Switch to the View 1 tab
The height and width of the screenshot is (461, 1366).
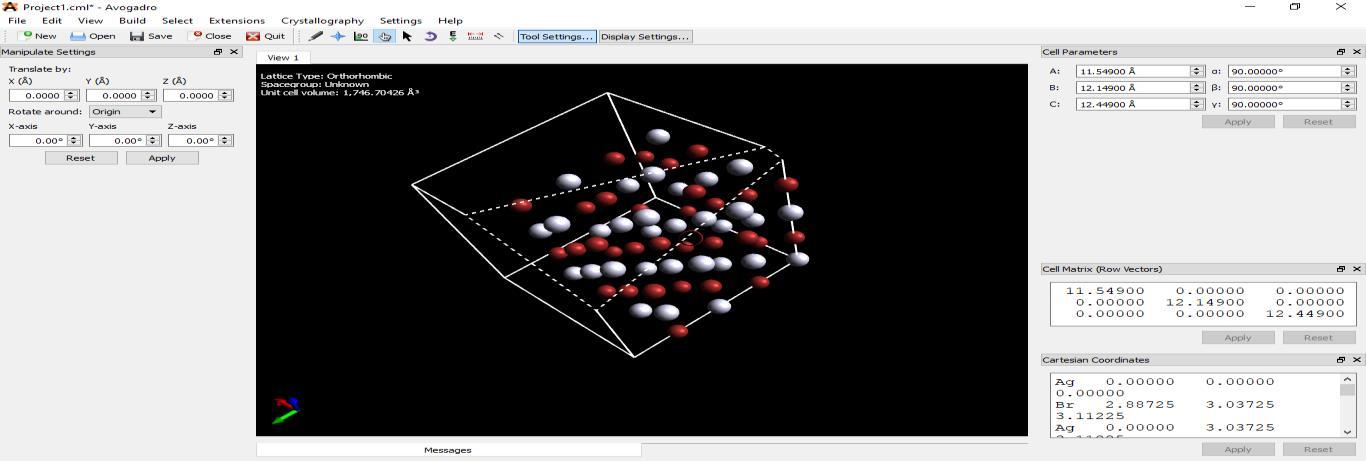(x=282, y=57)
